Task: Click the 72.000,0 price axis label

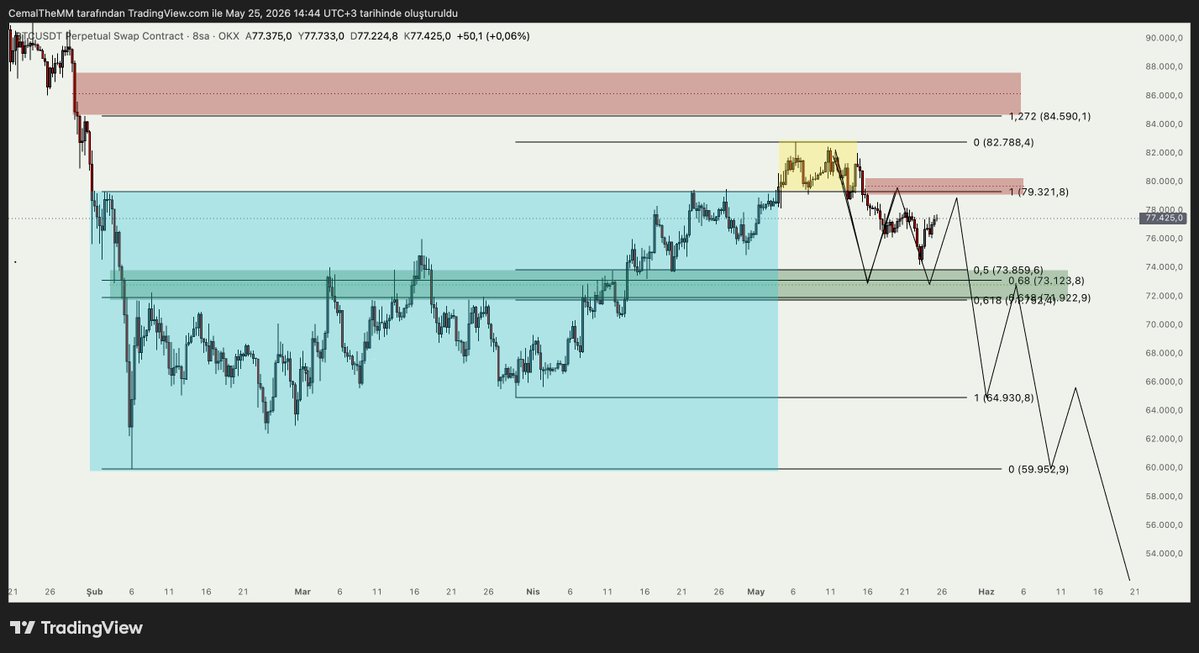Action: [1164, 295]
